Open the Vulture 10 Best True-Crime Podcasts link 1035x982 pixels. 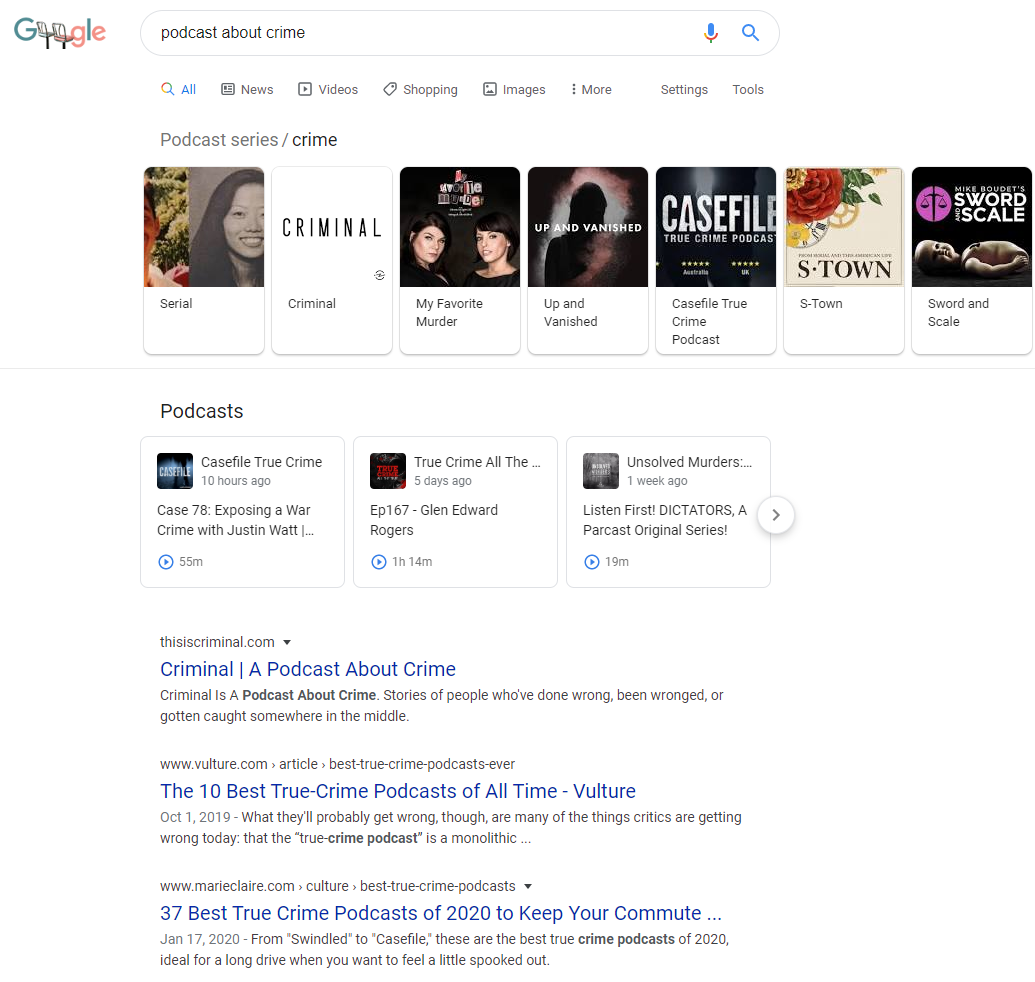(x=397, y=791)
